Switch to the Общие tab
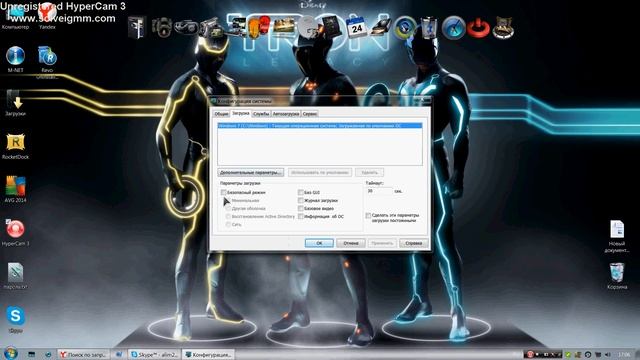The width and height of the screenshot is (640, 360). [x=221, y=114]
